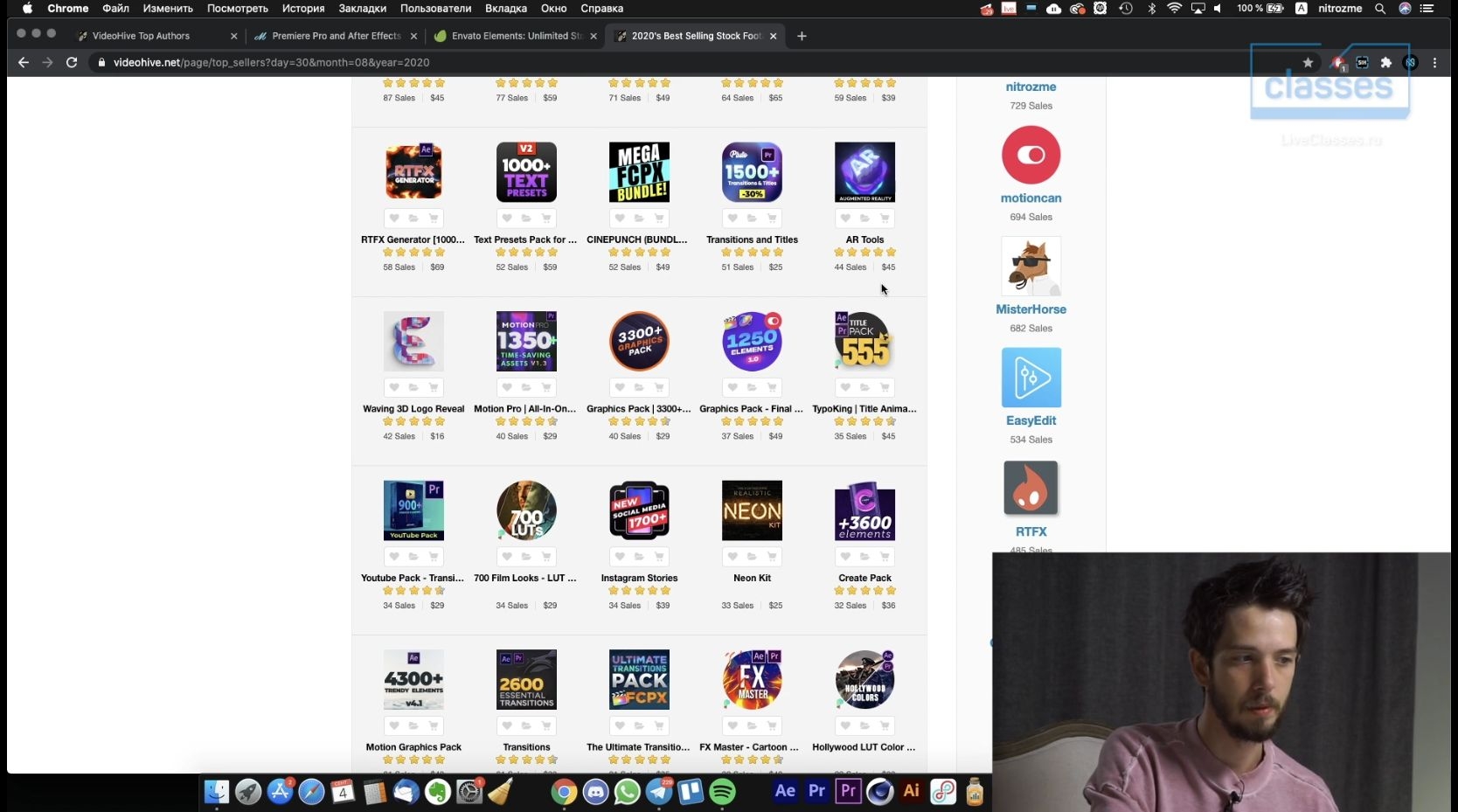Open the История menu
1458x812 pixels.
303,9
